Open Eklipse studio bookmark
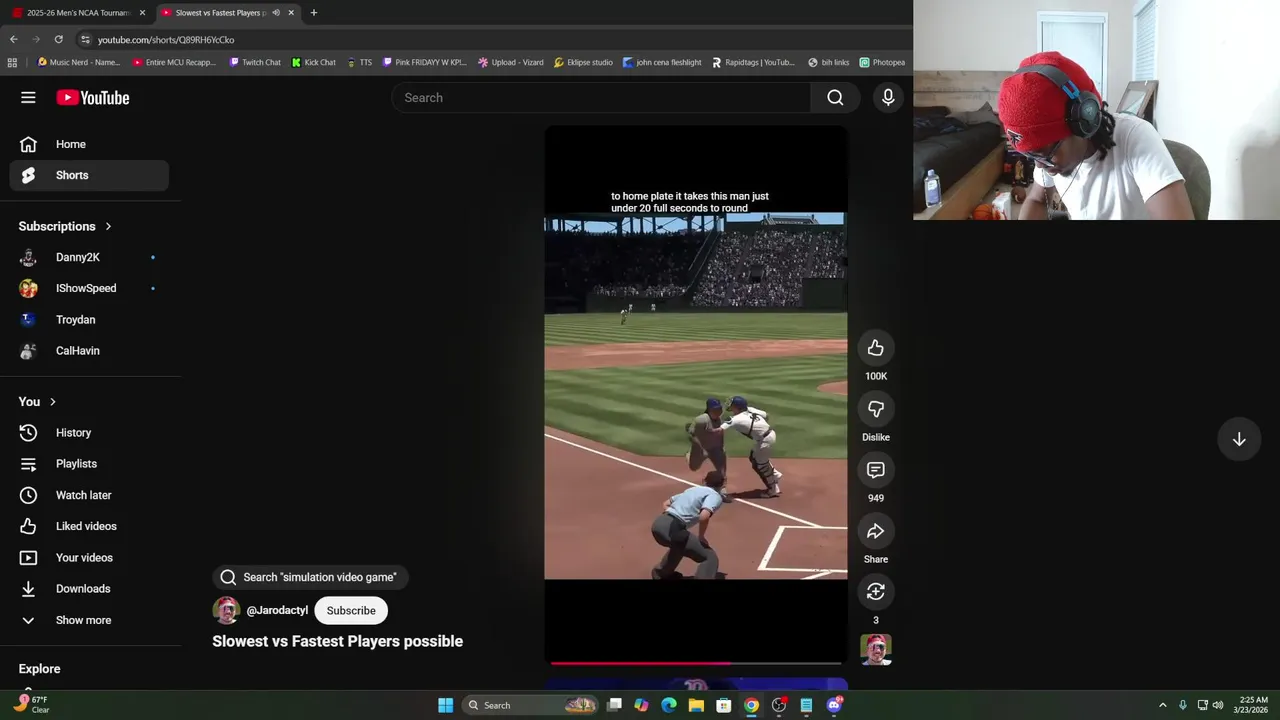 [x=583, y=62]
